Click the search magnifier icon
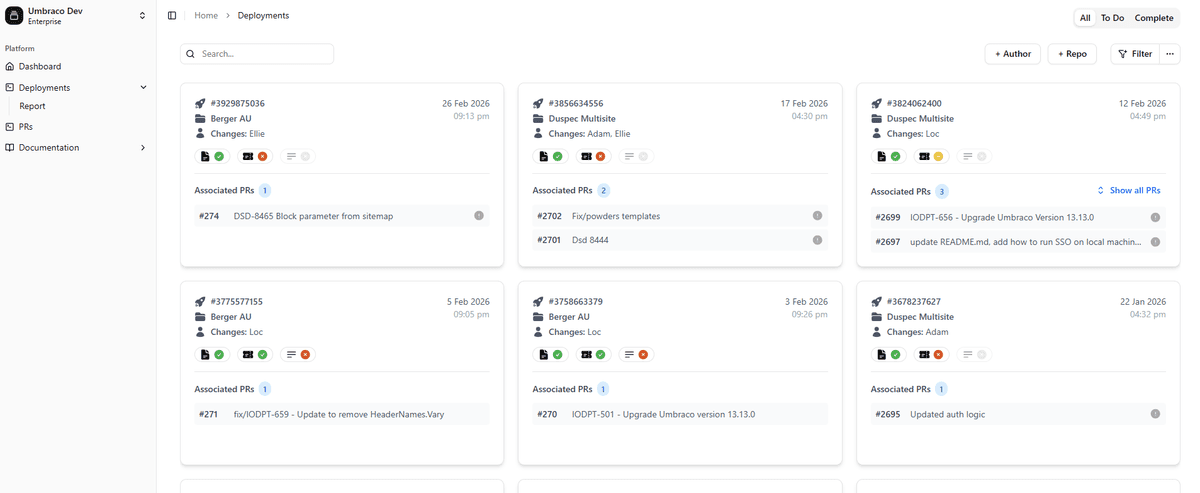 (x=191, y=54)
